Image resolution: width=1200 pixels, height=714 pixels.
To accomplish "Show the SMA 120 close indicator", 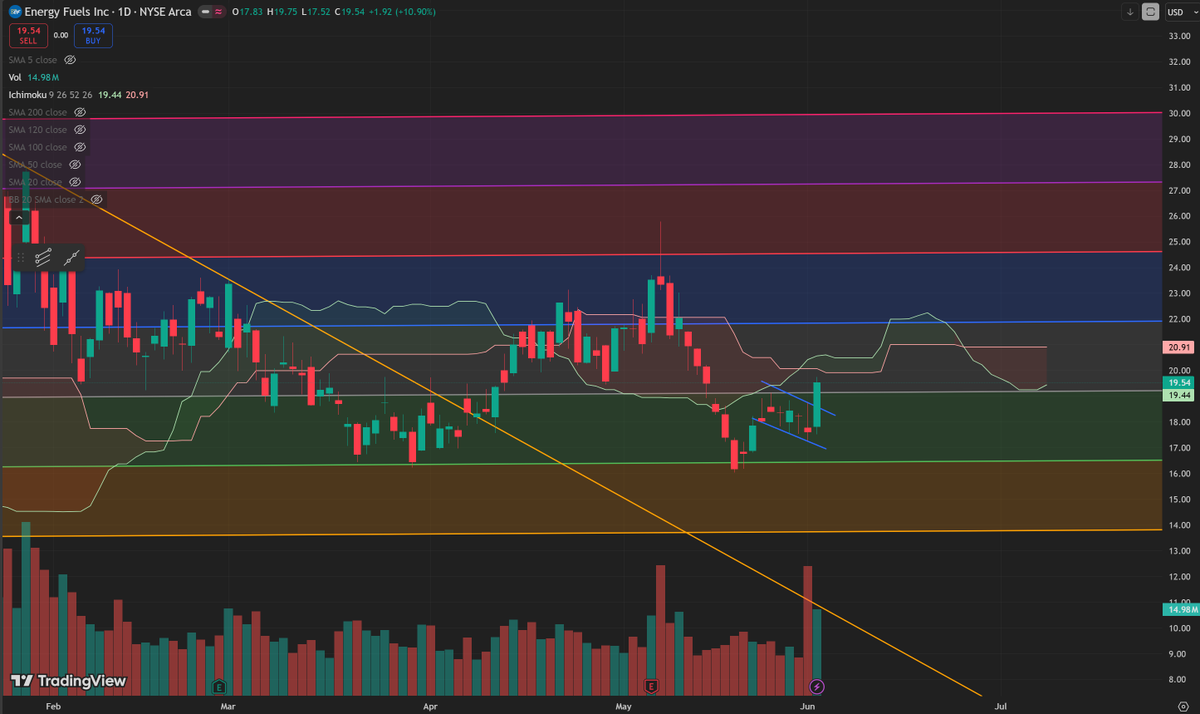I will [79, 129].
